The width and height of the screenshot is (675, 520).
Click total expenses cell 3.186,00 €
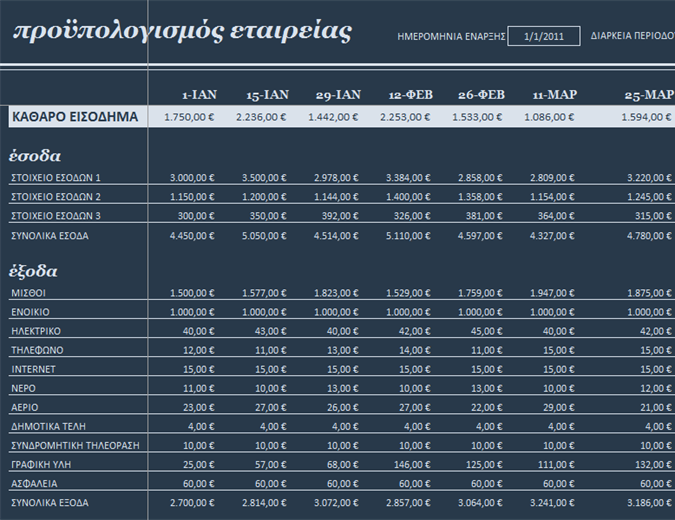[x=649, y=503]
